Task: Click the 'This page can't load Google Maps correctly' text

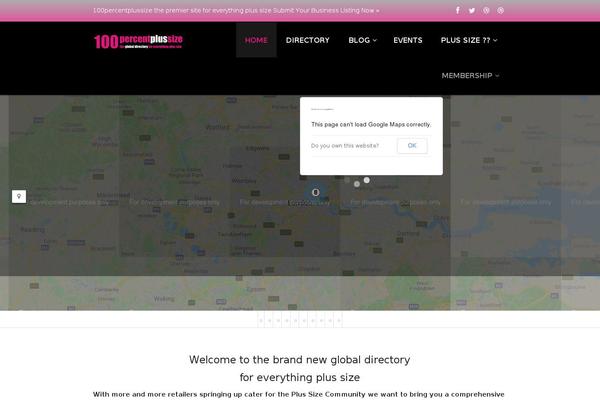Action: (x=371, y=124)
